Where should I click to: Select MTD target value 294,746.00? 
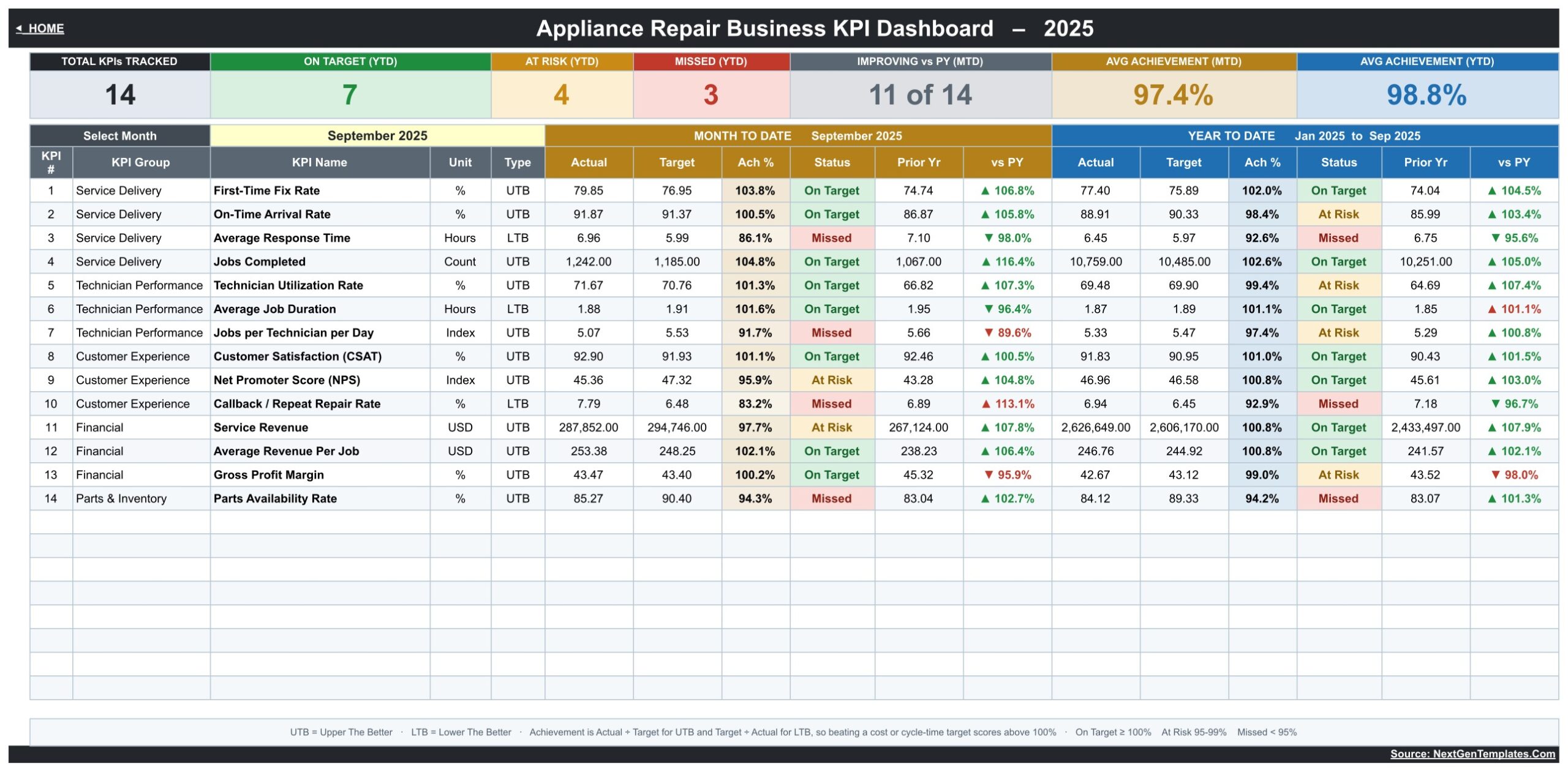click(677, 427)
